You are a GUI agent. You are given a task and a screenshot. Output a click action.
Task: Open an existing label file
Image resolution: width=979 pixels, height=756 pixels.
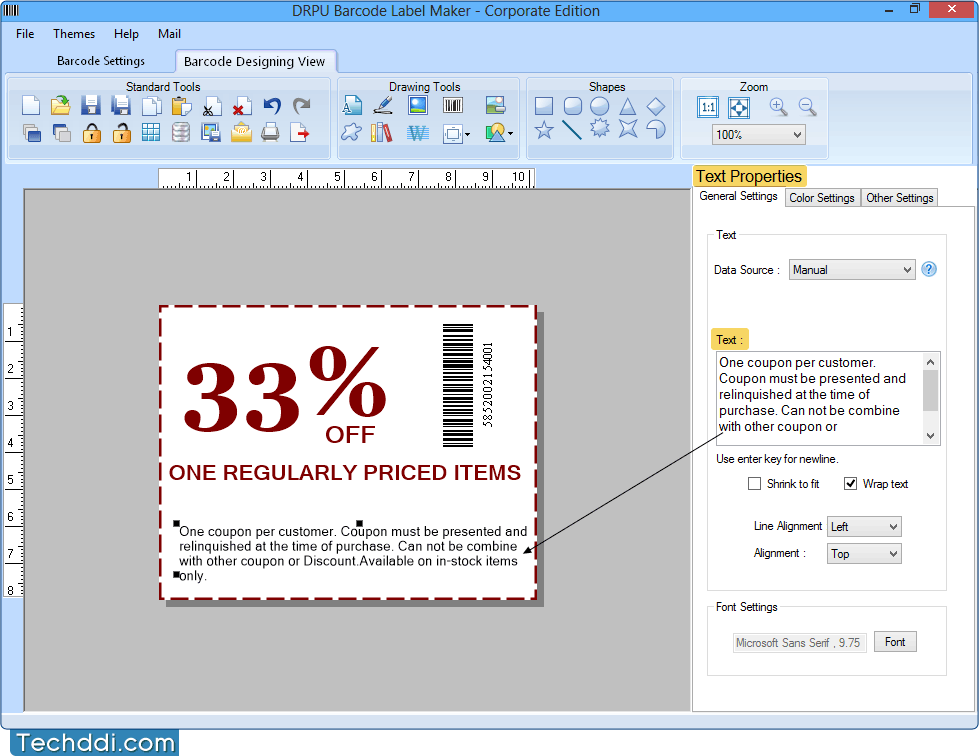(61, 106)
